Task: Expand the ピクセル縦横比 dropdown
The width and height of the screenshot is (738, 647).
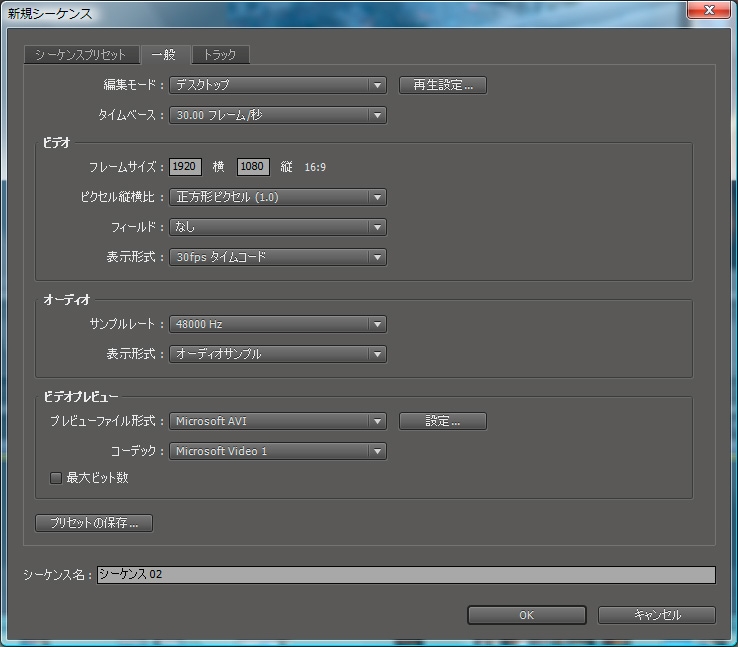Action: pyautogui.click(x=278, y=197)
